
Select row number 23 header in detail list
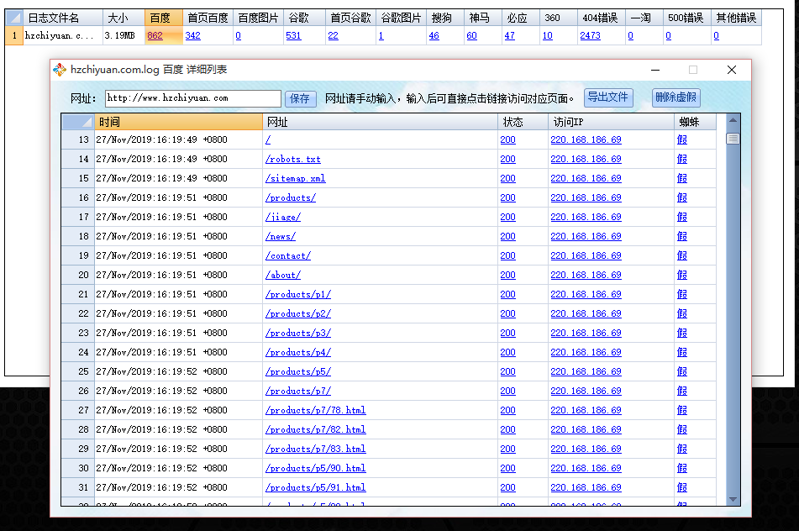click(78, 333)
